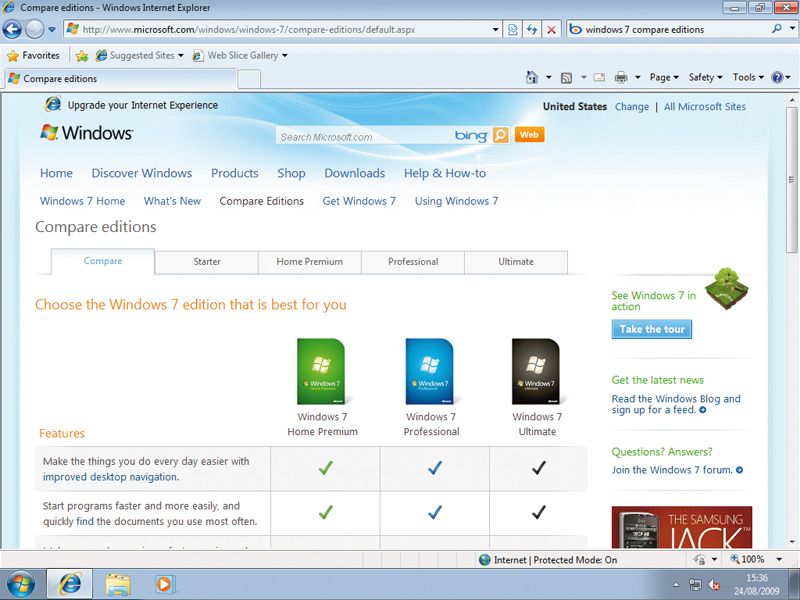The width and height of the screenshot is (800, 600).
Task: Open the Page dropdown menu
Action: click(x=664, y=78)
